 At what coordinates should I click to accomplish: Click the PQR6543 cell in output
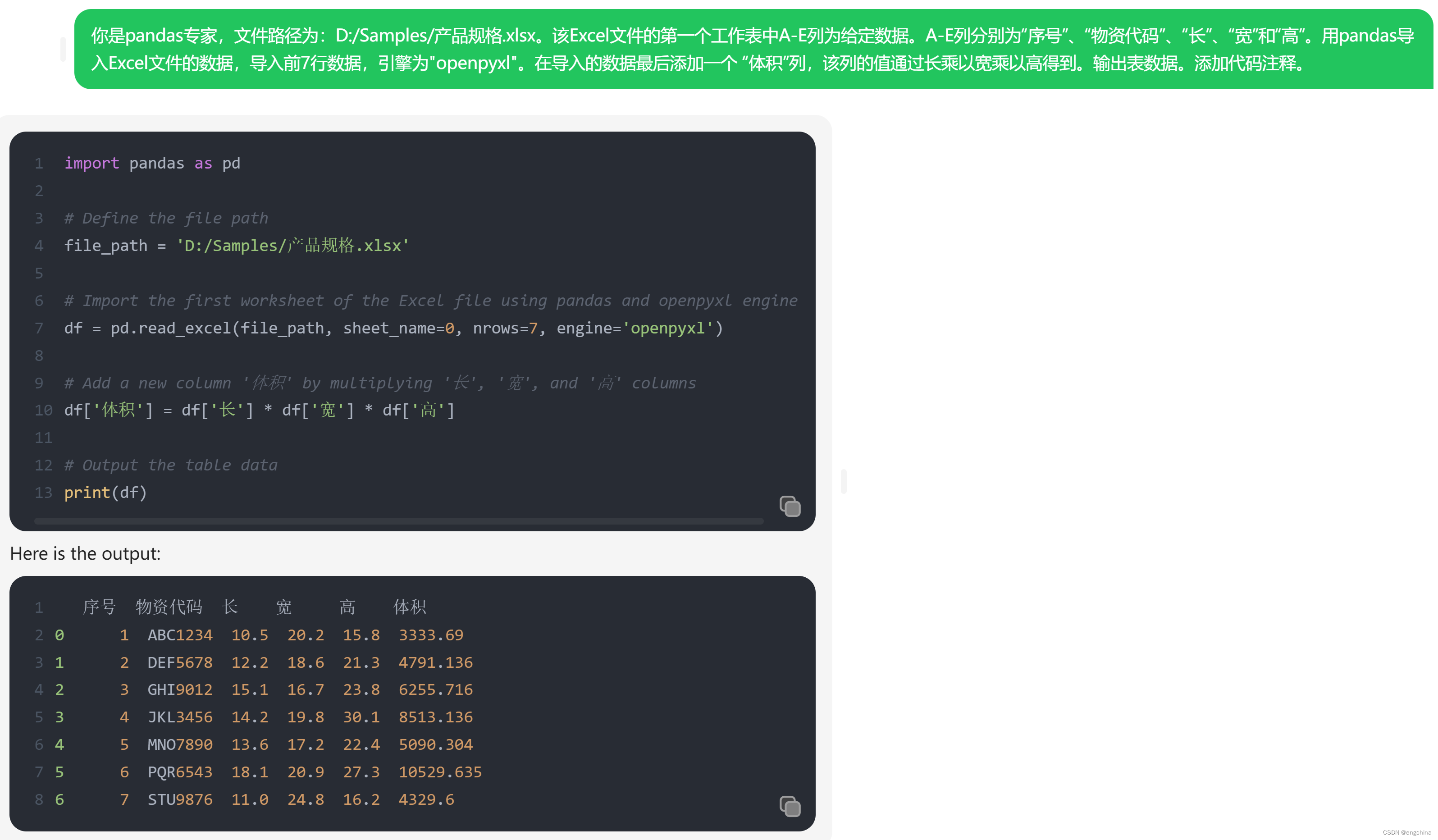(180, 772)
